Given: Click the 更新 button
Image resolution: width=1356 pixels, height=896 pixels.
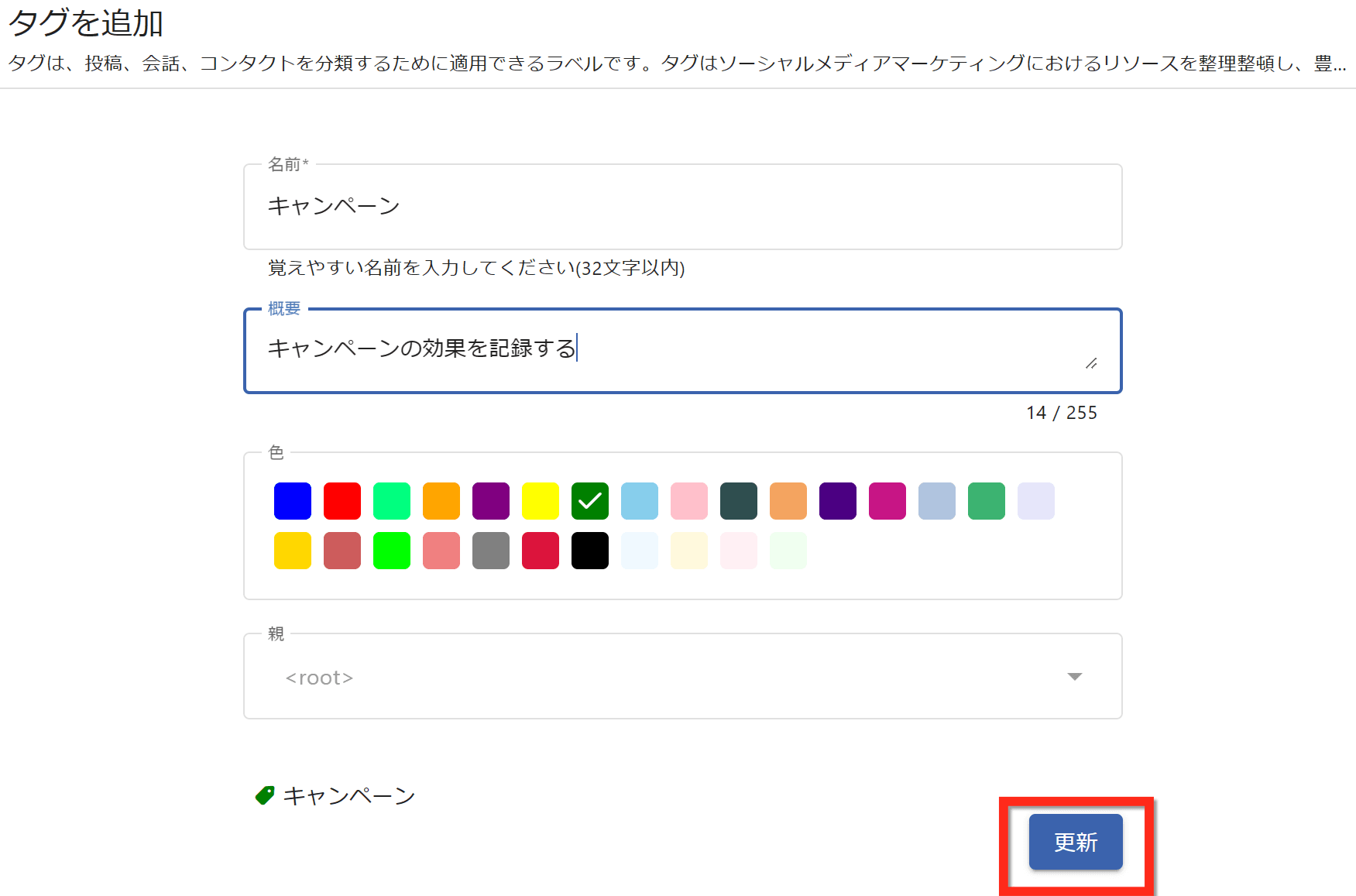Looking at the screenshot, I should point(1076,842).
